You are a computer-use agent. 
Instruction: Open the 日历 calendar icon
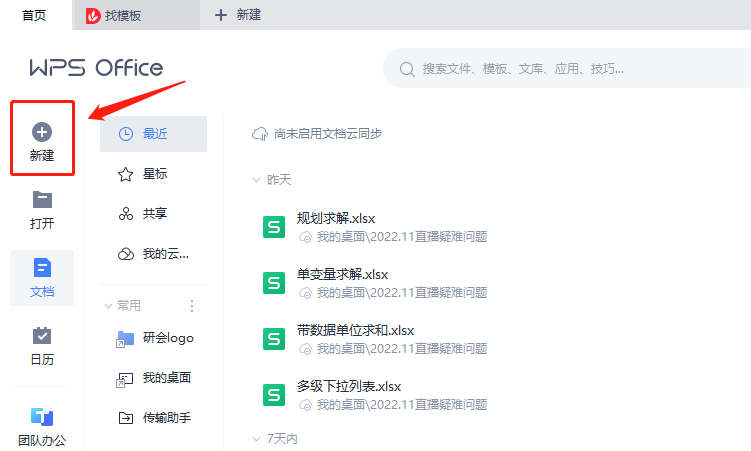(41, 336)
